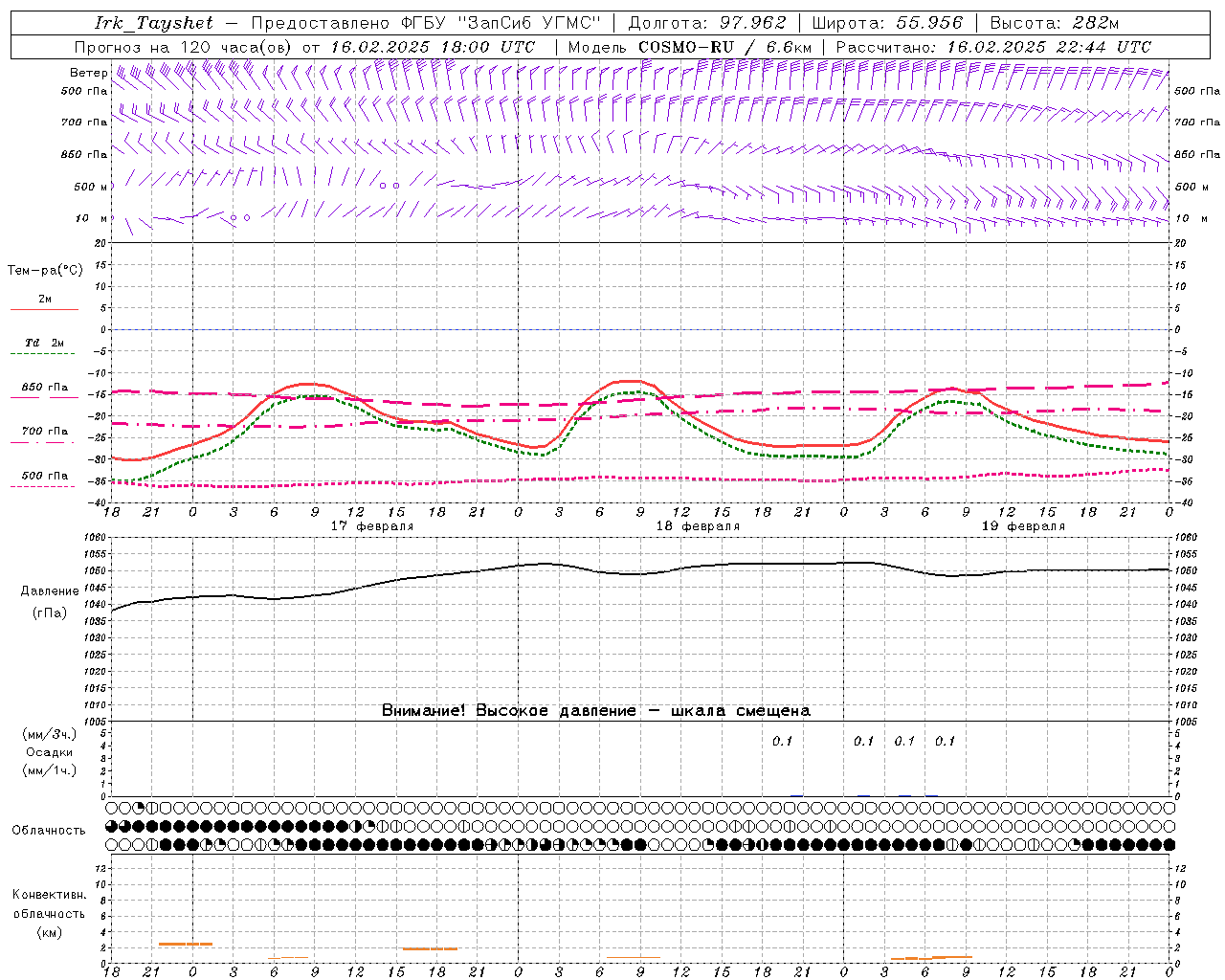
Task: Click the 1060 value on left pressure axis
Action: point(94,538)
